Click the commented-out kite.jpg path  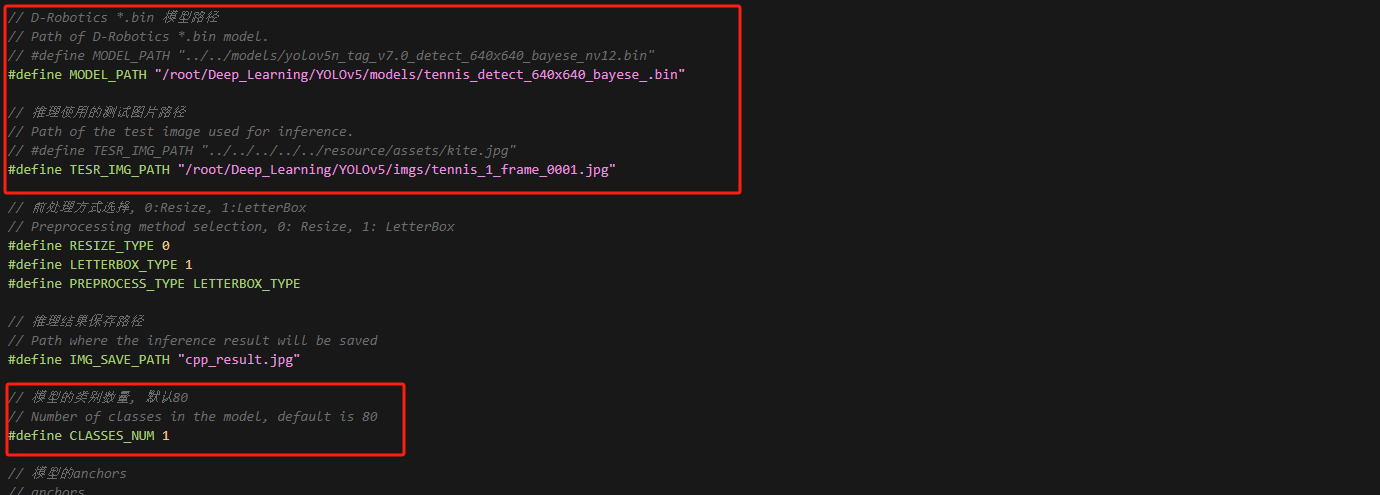[x=358, y=151]
